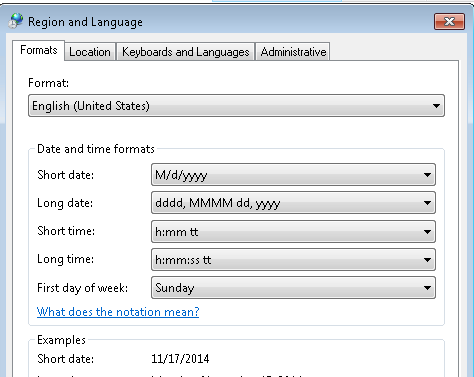Close the Region and Language dialog
This screenshot has width=474, height=377.
[449, 22]
